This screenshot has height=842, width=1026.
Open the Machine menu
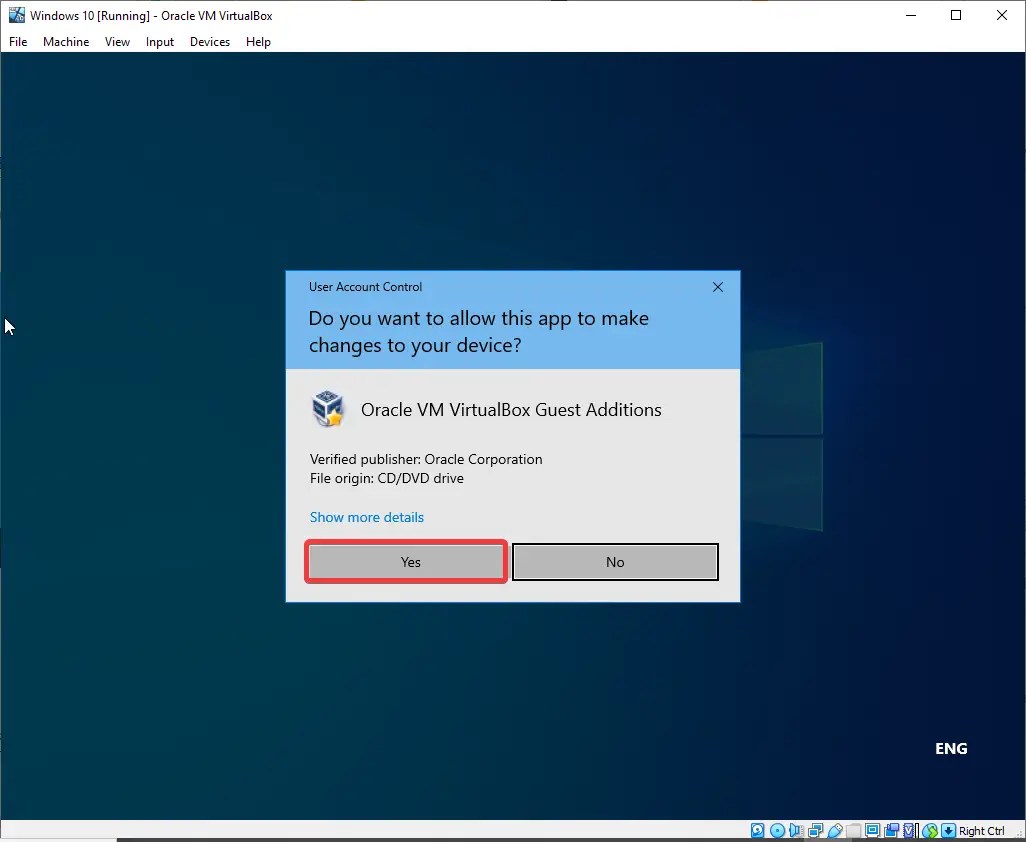coord(65,41)
